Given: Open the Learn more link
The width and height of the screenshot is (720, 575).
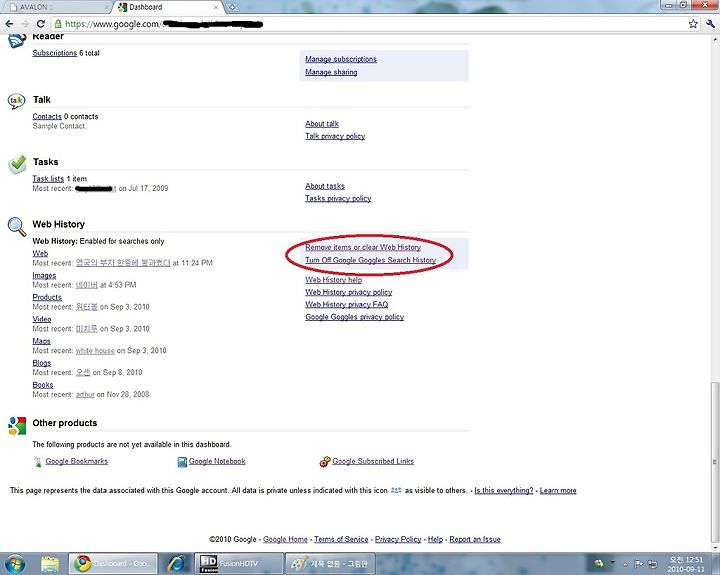Looking at the screenshot, I should click(558, 490).
